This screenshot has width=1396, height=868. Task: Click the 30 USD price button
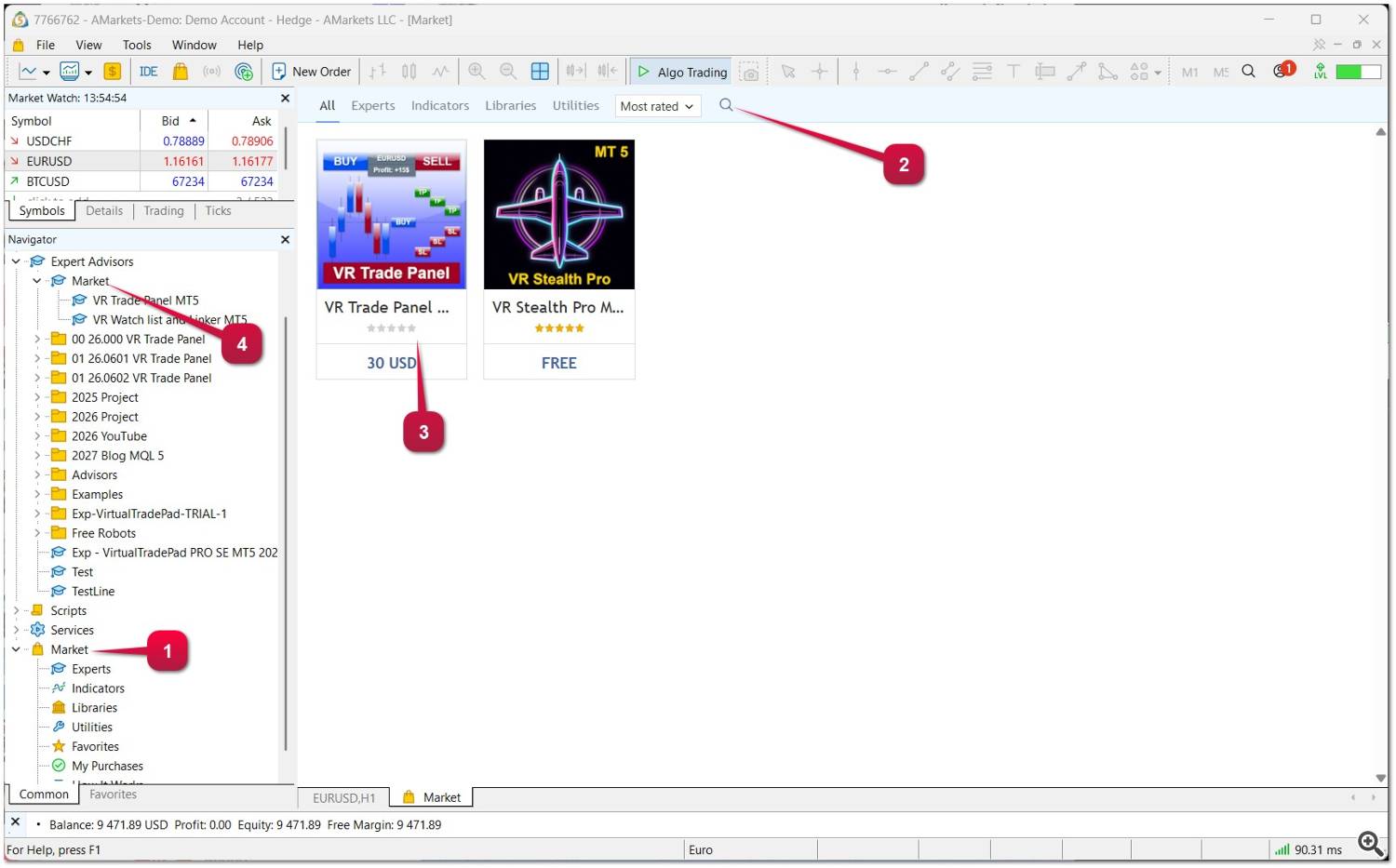pos(392,363)
